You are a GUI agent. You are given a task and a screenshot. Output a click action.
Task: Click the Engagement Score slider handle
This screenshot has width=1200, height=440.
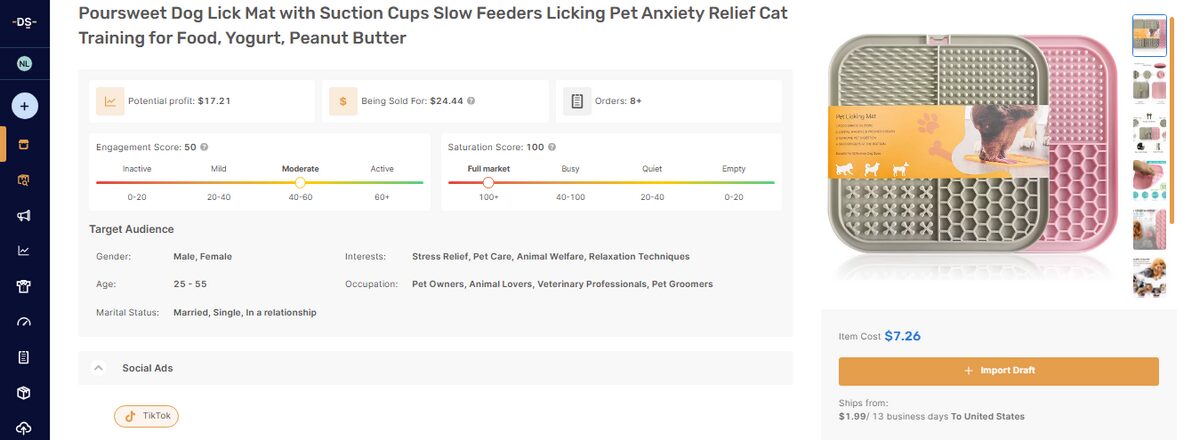click(x=300, y=183)
